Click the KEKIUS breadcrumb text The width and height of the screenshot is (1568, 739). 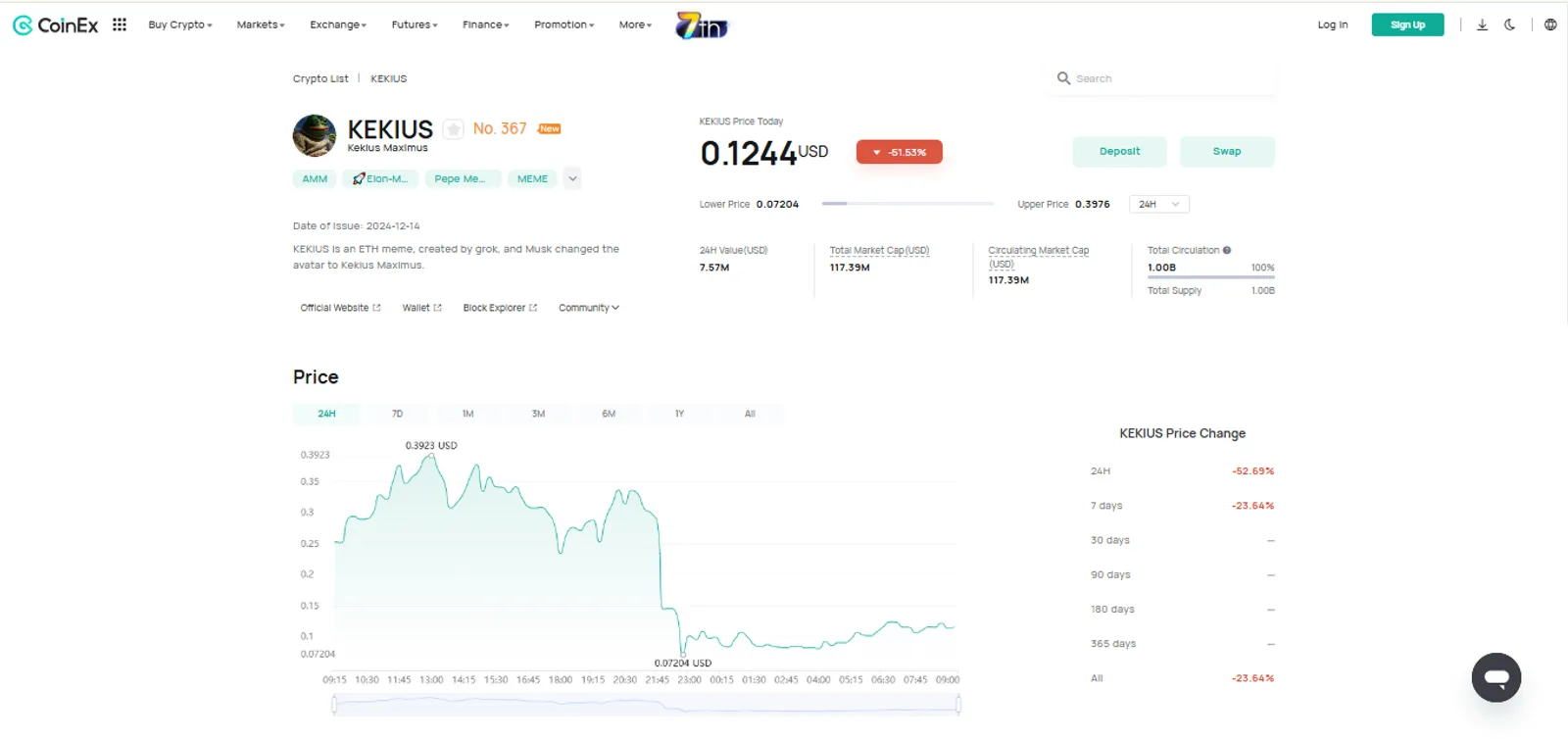tap(388, 78)
